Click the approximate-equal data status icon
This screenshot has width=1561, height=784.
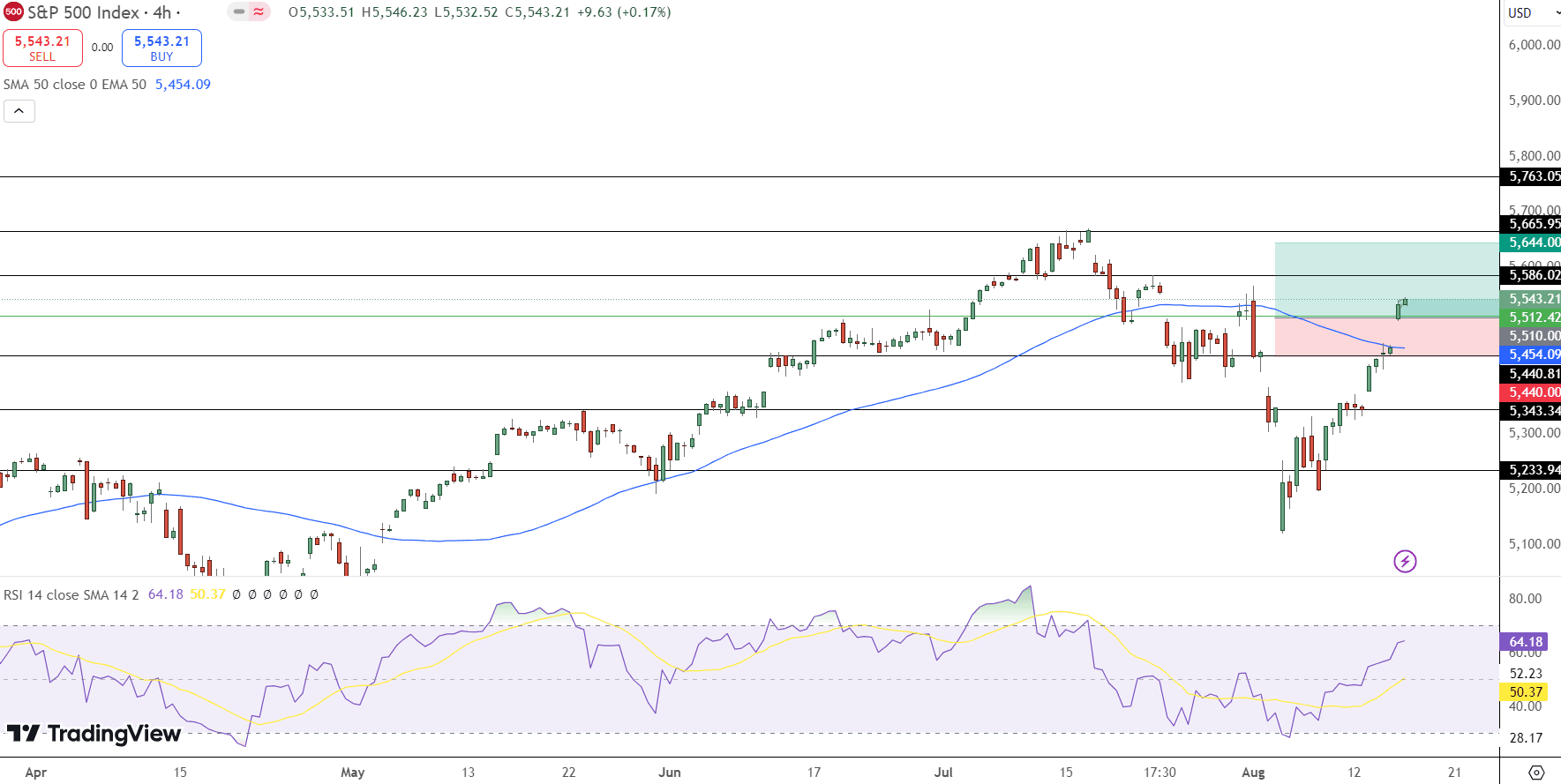pos(259,12)
